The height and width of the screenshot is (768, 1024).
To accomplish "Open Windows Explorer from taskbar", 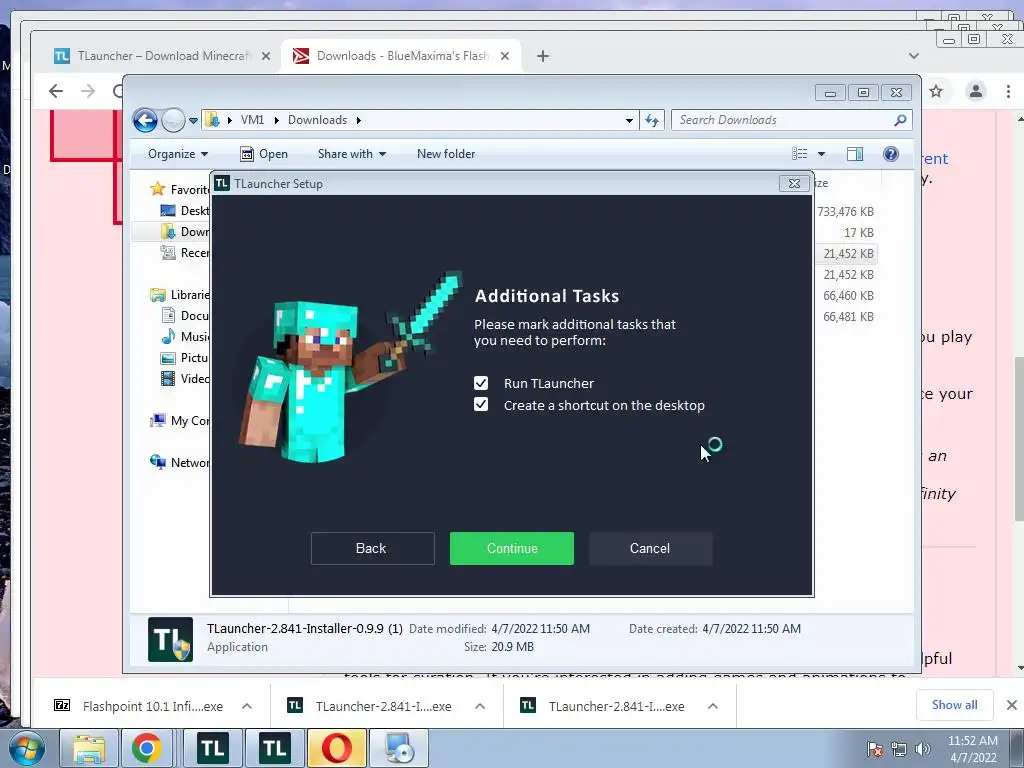I will coord(89,748).
